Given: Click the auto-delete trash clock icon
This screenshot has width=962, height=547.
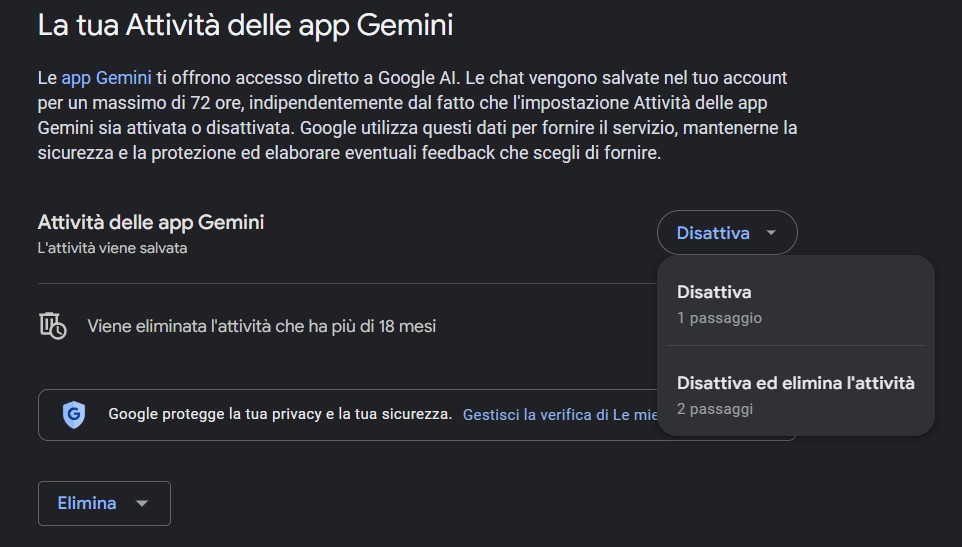Looking at the screenshot, I should tap(53, 326).
